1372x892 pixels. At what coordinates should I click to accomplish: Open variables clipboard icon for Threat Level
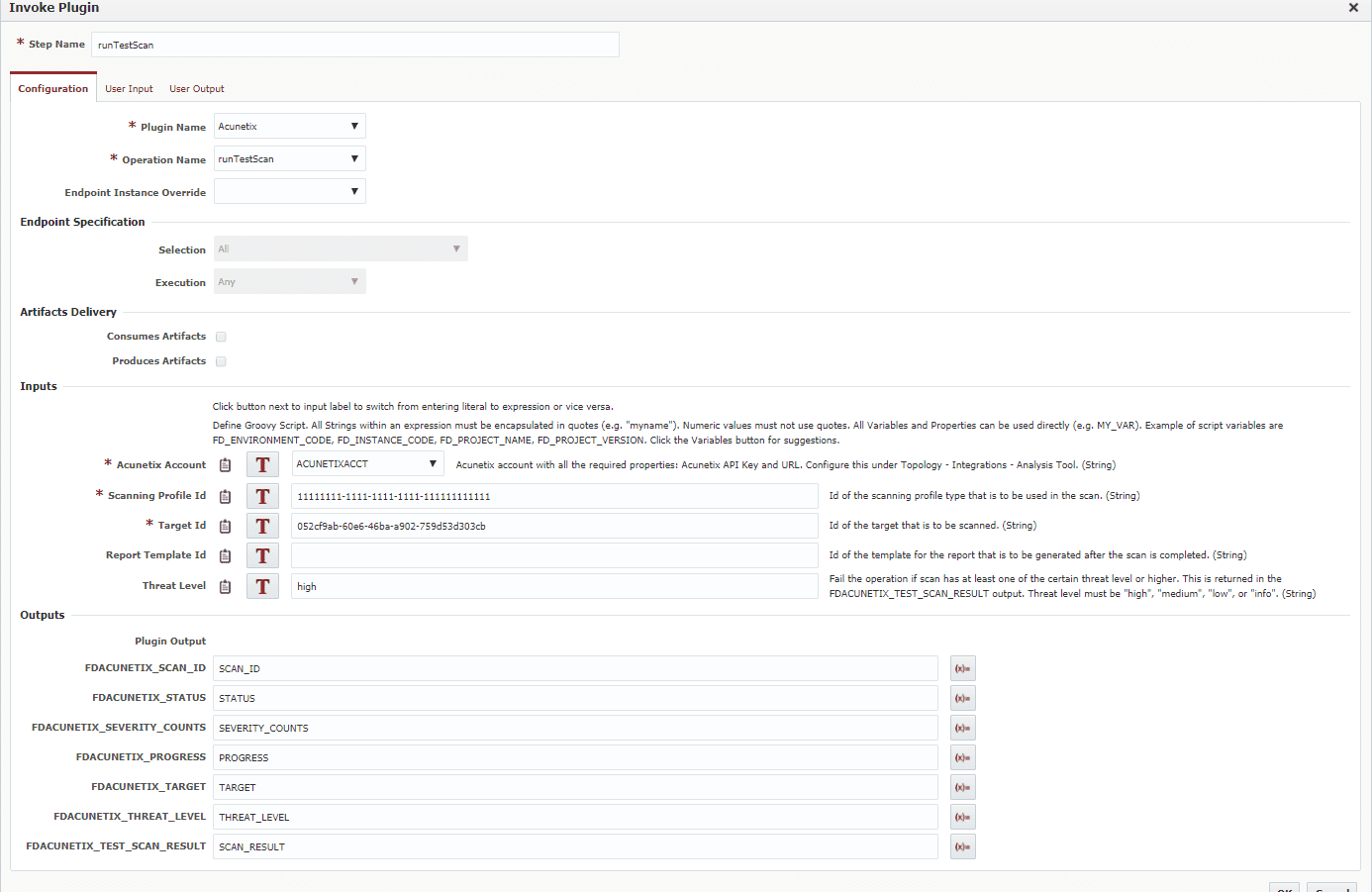tap(226, 586)
